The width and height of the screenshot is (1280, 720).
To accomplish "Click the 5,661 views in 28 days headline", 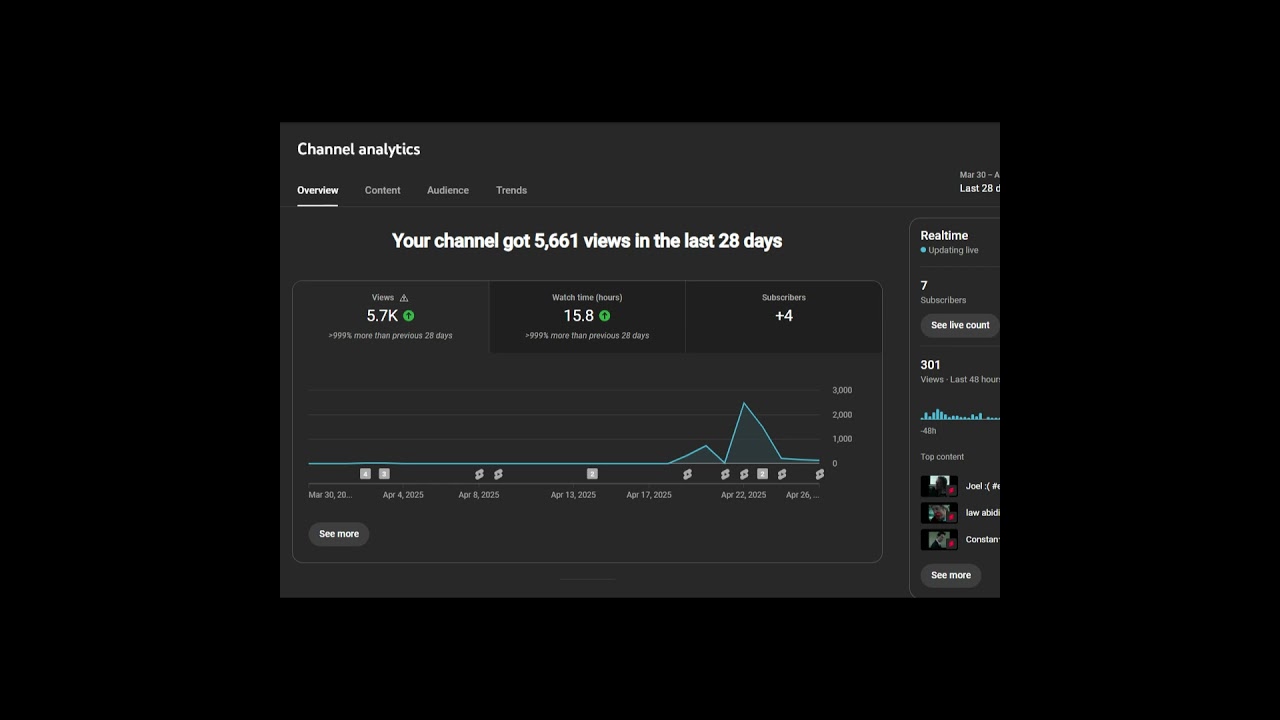I will 587,241.
